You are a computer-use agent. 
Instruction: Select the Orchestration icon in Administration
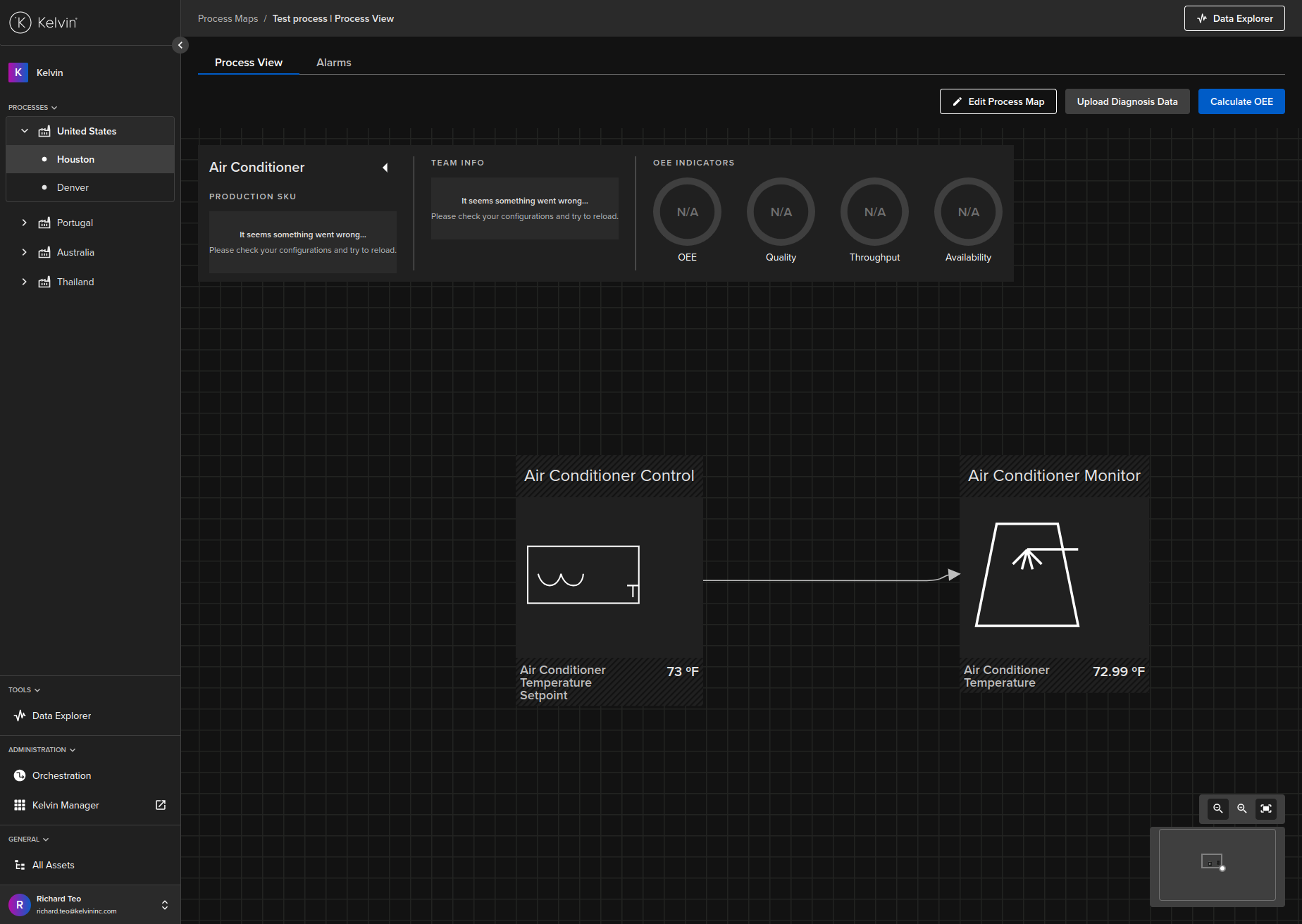tap(19, 775)
